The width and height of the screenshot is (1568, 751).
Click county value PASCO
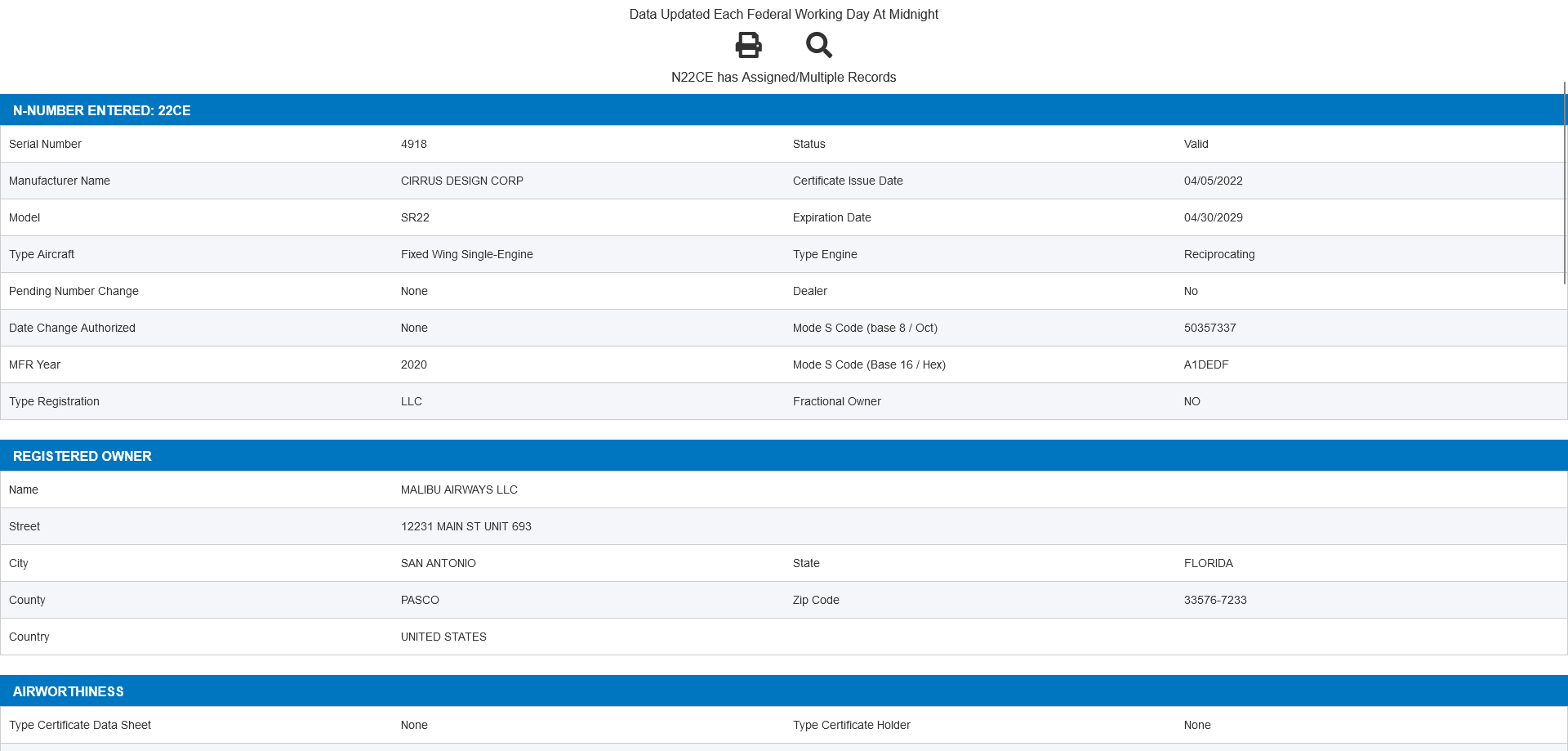(420, 600)
